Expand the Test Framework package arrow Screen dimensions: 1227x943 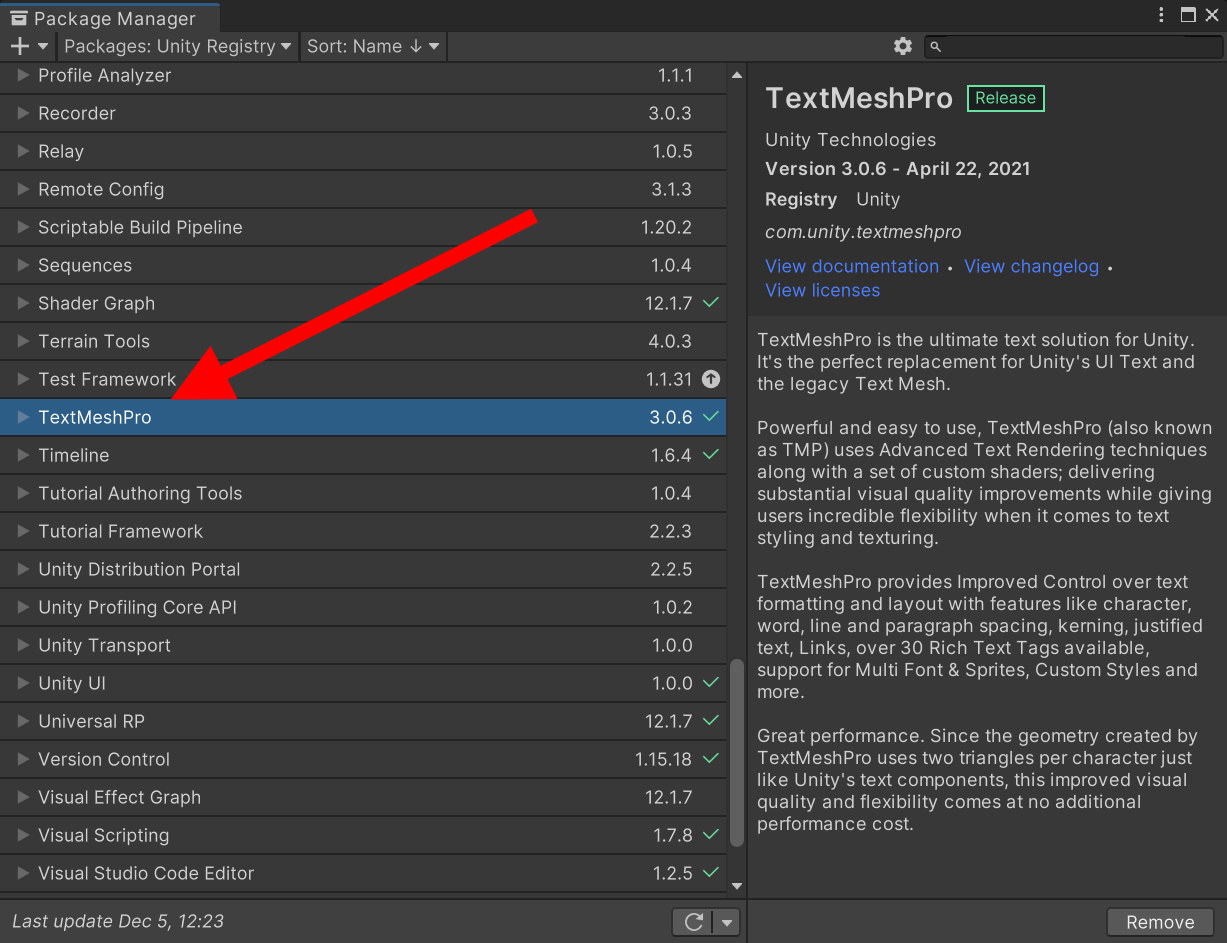tap(23, 379)
